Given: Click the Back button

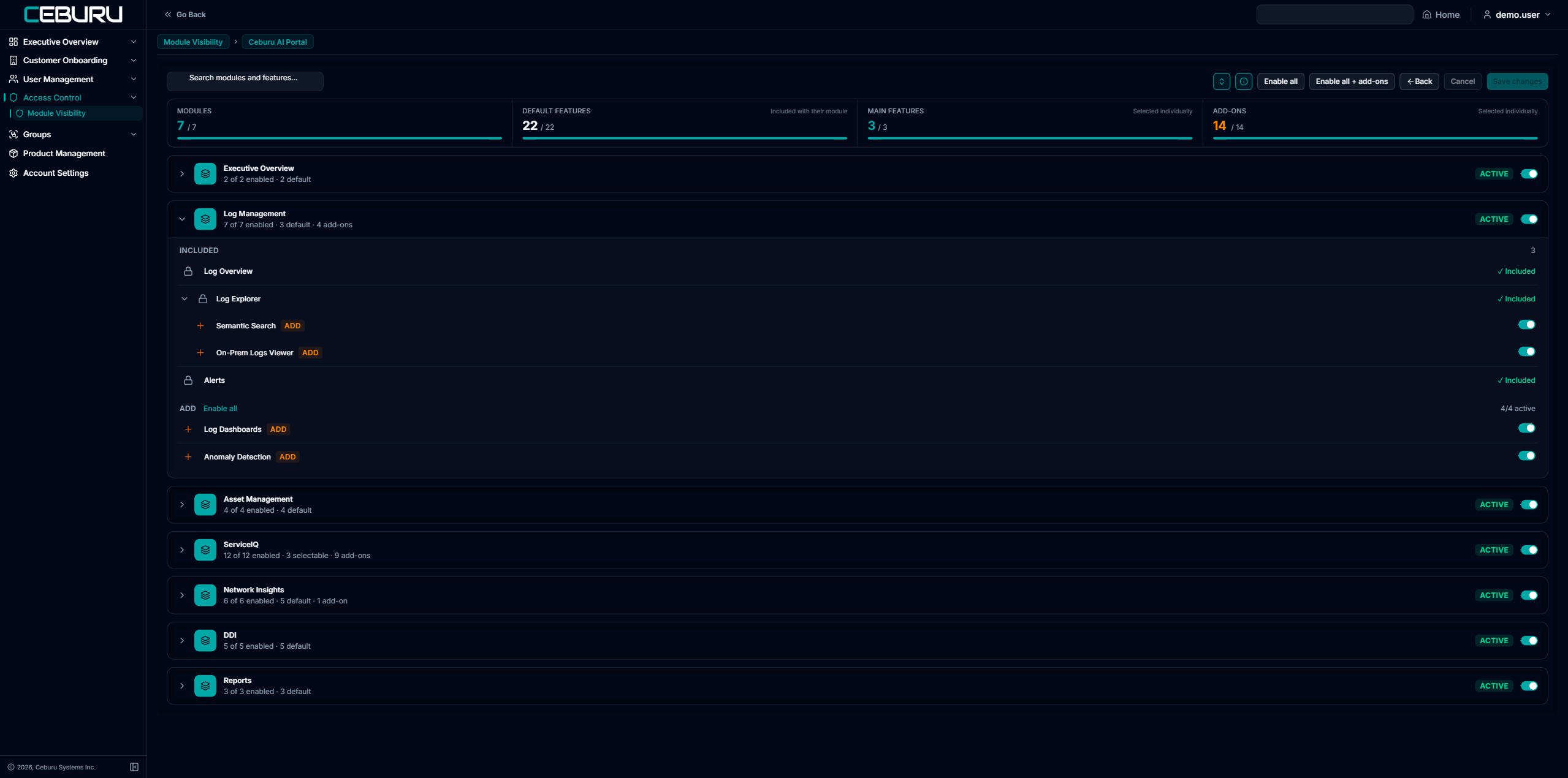Looking at the screenshot, I should (x=1419, y=81).
